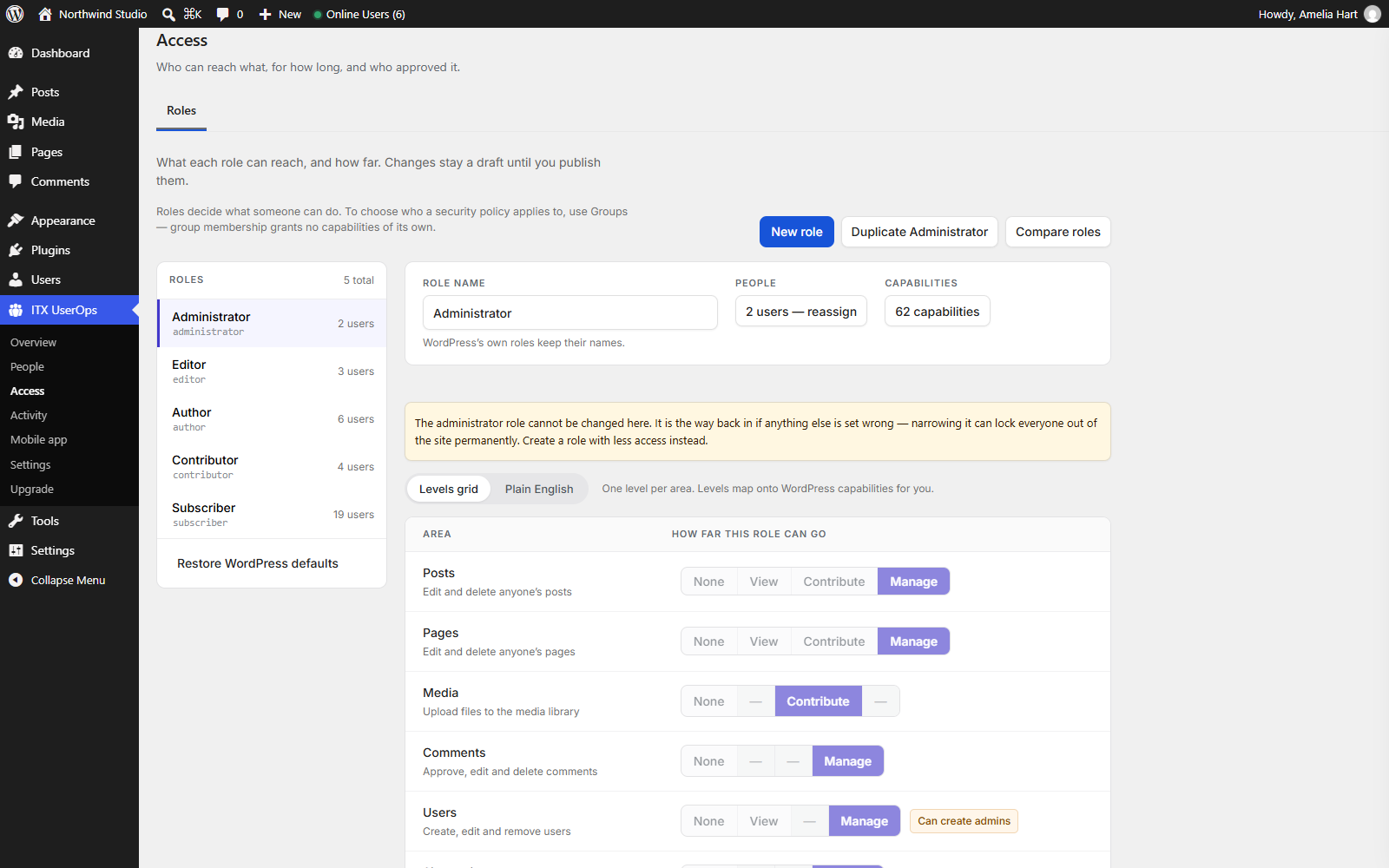This screenshot has width=1389, height=868.
Task: Click Amelia Hart's avatar image
Action: (x=1373, y=14)
